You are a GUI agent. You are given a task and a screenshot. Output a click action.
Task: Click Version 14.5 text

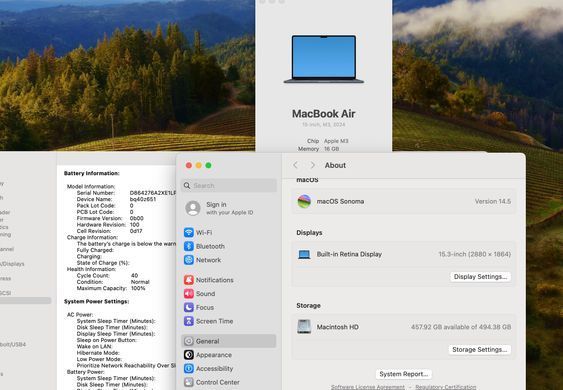[493, 201]
